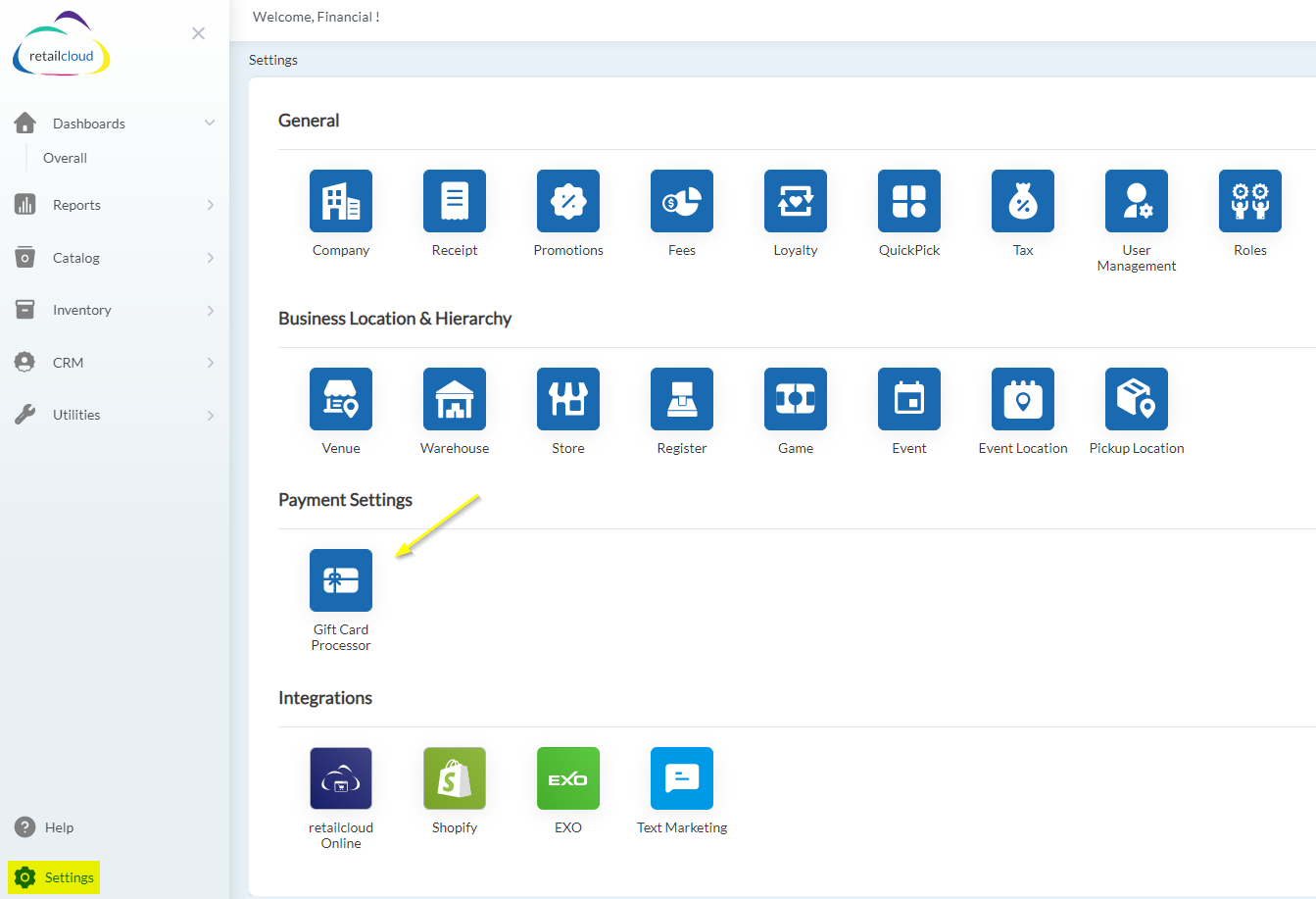Open the Gift Card Processor icon
1316x899 pixels.
(x=341, y=580)
